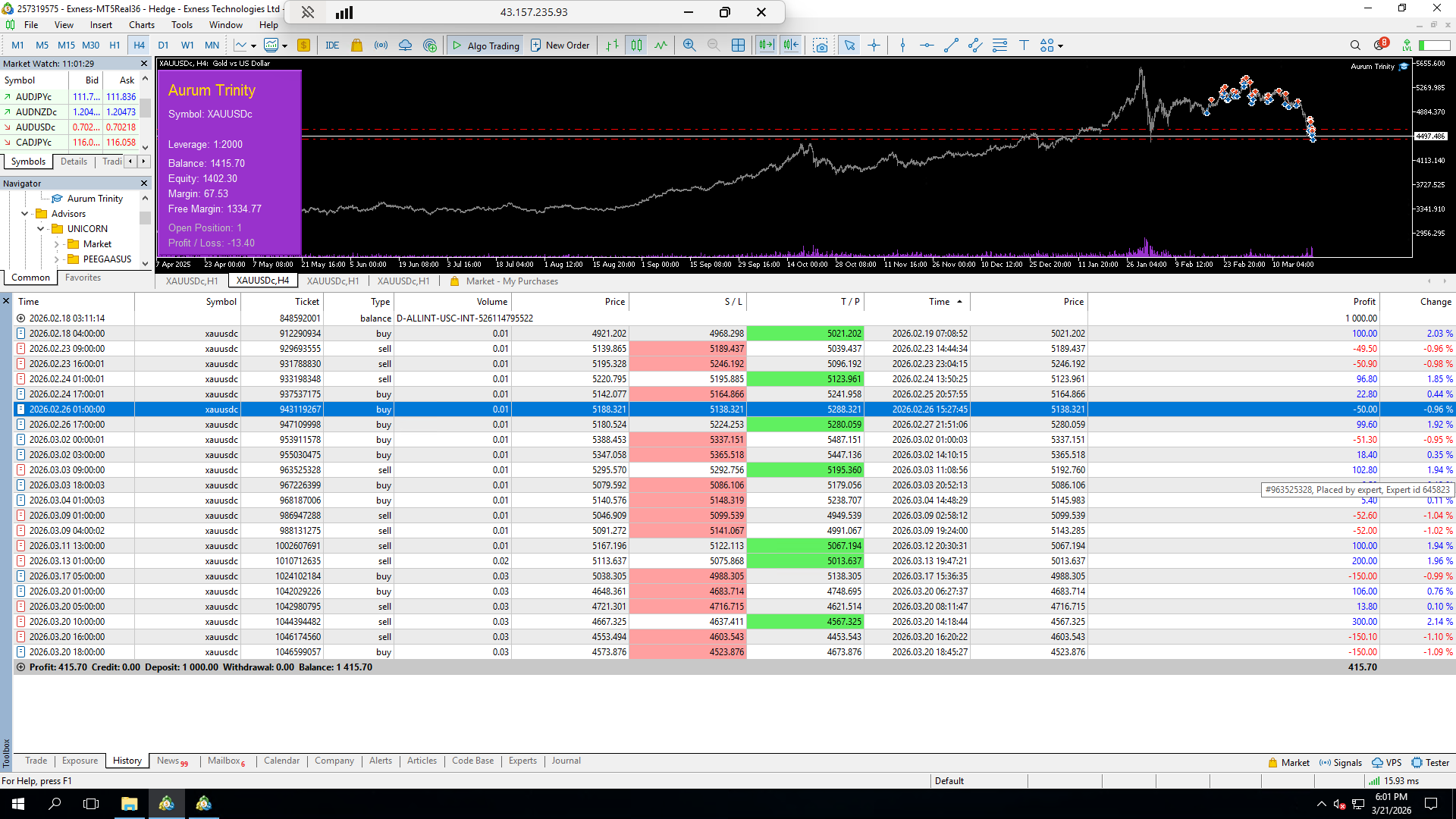Viewport: 1456px width, 819px height.
Task: Open the tile windows grid icon
Action: click(x=738, y=45)
